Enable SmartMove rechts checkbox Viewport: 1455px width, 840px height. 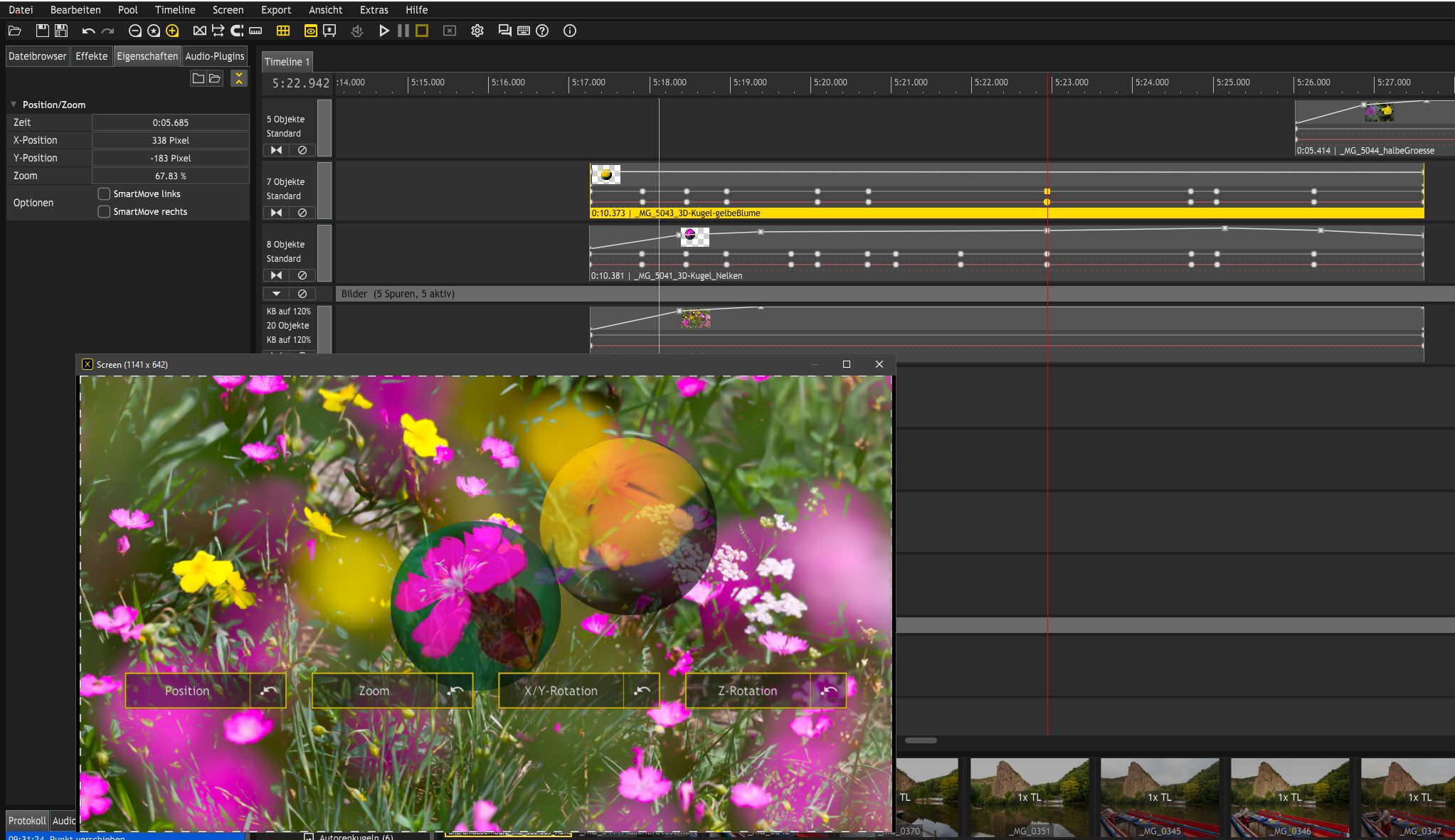coord(104,211)
